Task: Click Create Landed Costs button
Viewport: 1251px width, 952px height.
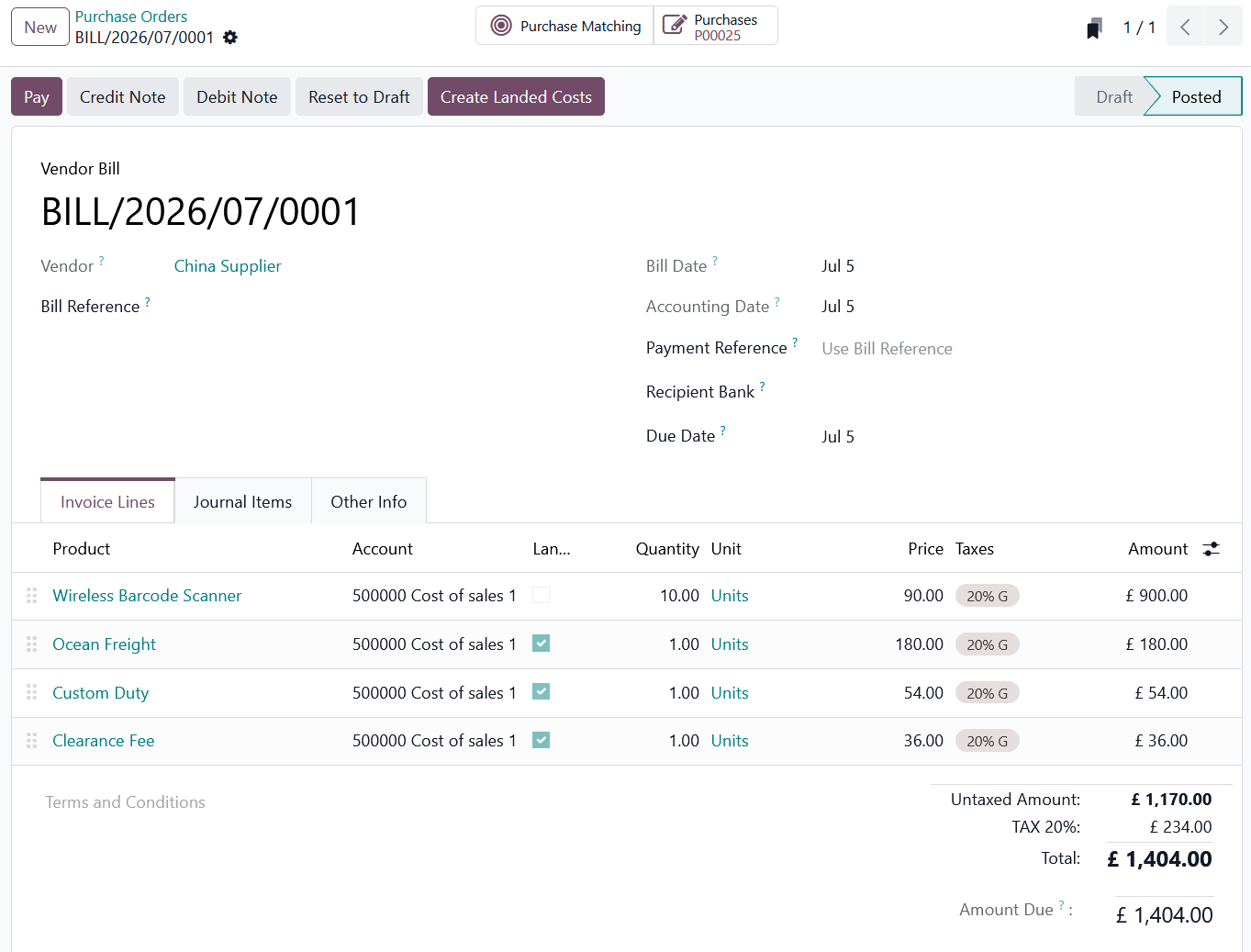Action: click(516, 96)
